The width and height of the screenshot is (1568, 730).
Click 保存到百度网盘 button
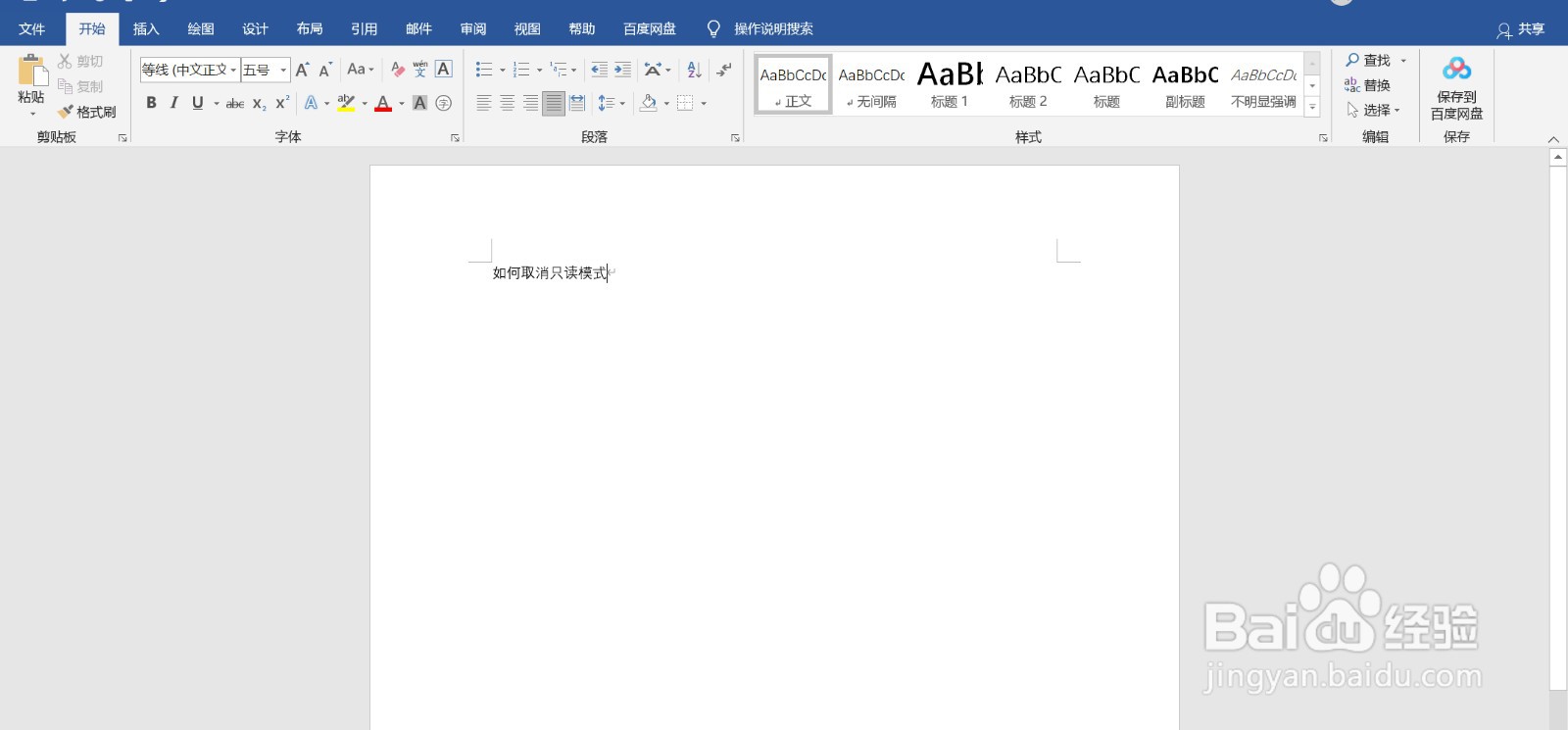[1456, 88]
